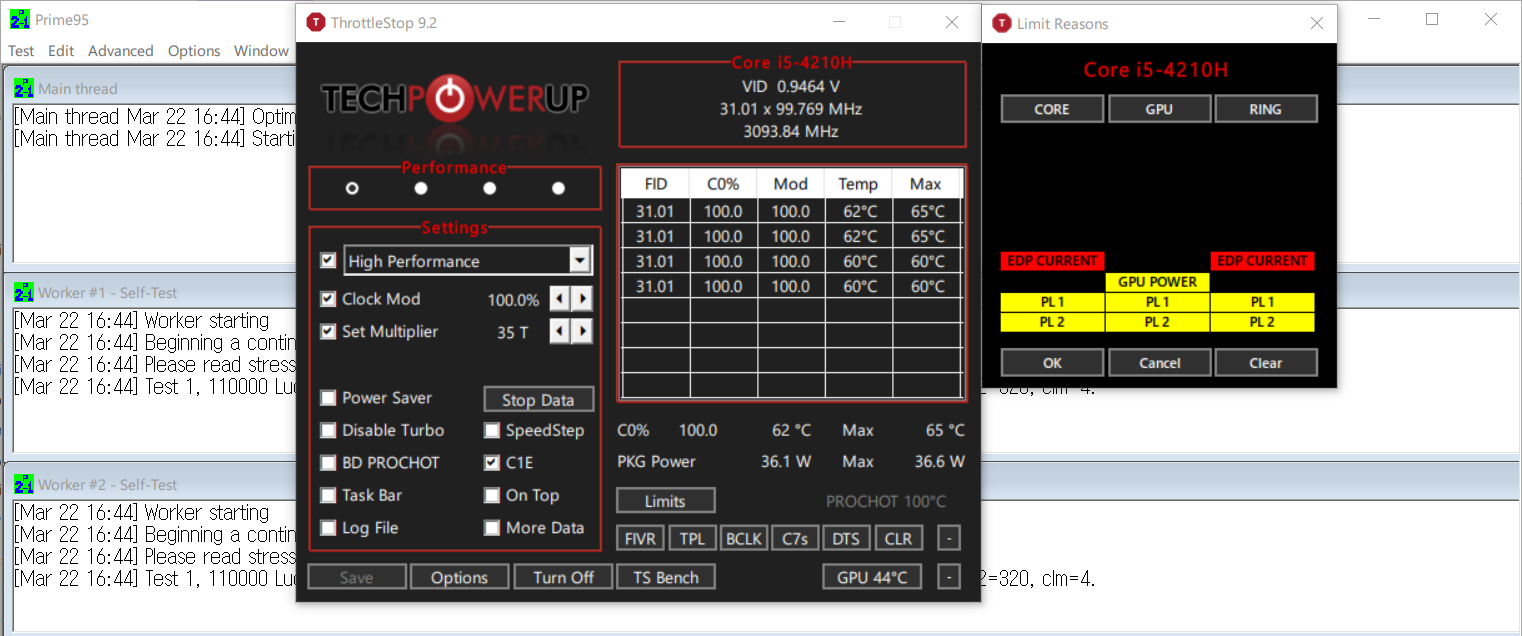This screenshot has height=636, width=1522.
Task: Click the Main thread window icon in Prime95
Action: click(x=24, y=88)
